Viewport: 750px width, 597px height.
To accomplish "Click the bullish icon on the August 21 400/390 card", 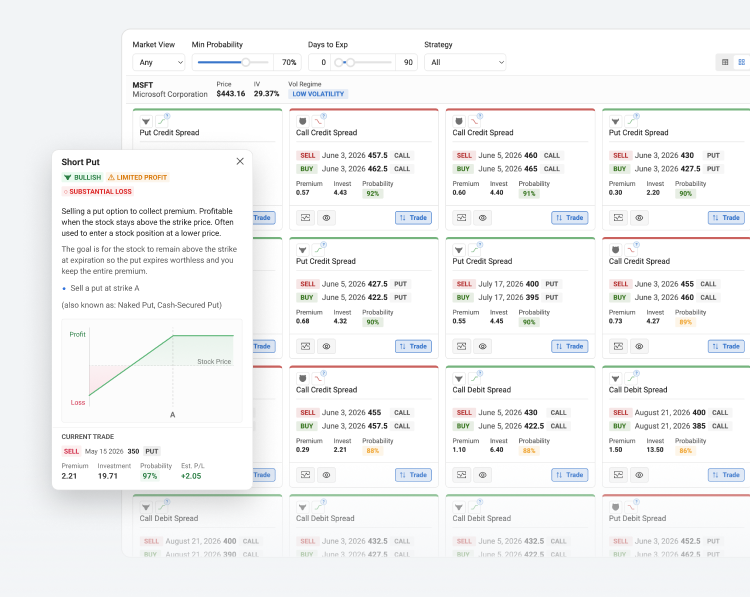I will (146, 507).
